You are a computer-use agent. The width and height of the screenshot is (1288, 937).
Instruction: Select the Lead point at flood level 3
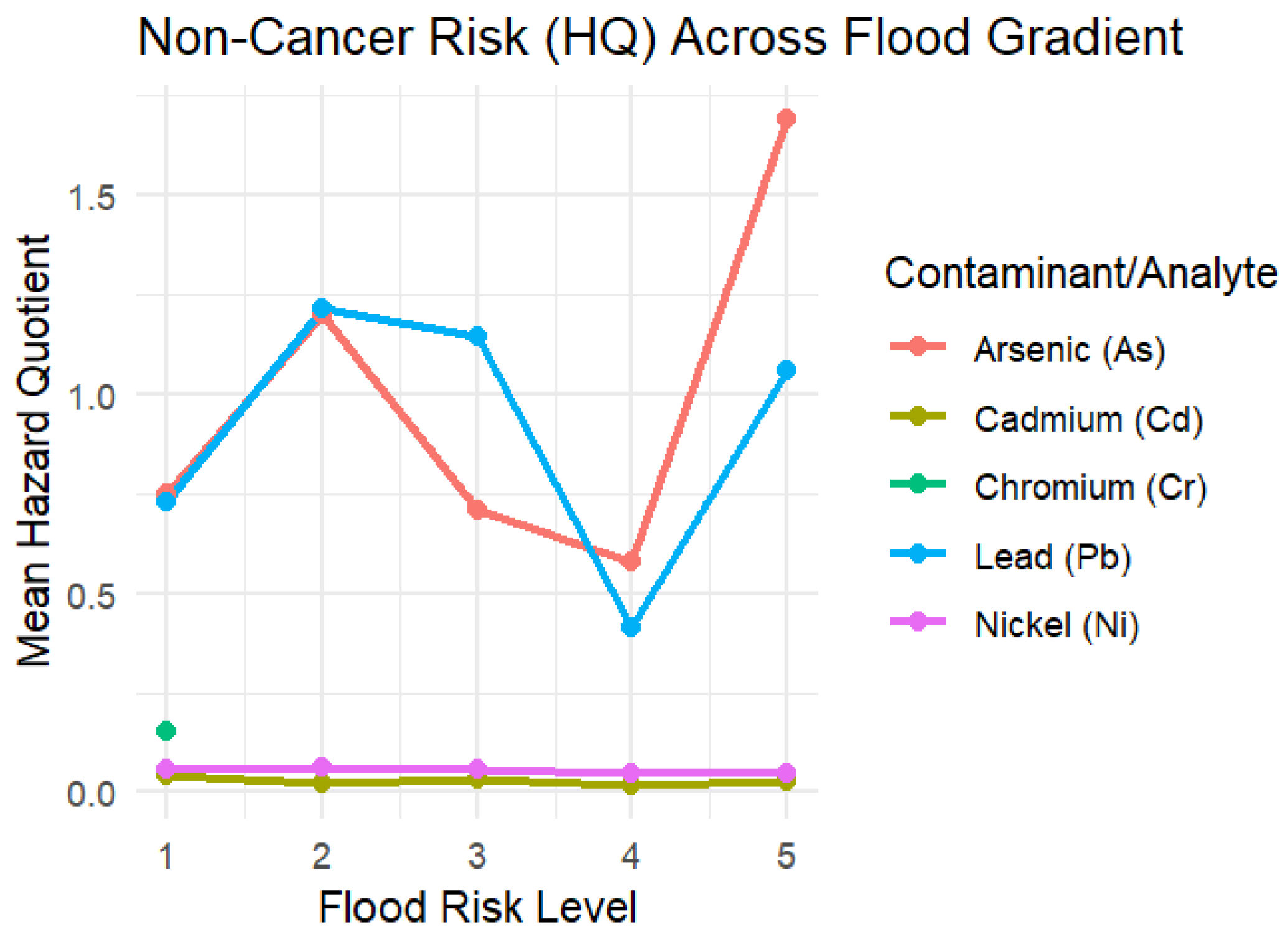pos(477,337)
